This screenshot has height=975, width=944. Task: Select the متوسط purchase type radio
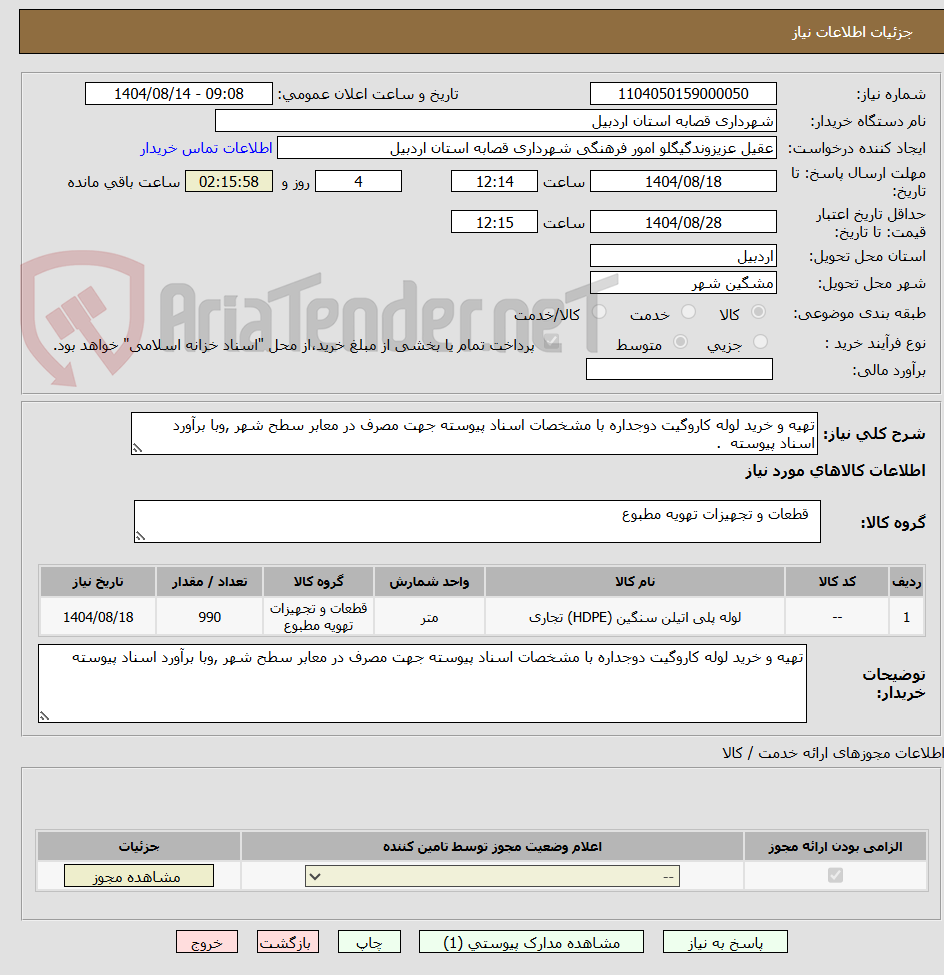[681, 342]
